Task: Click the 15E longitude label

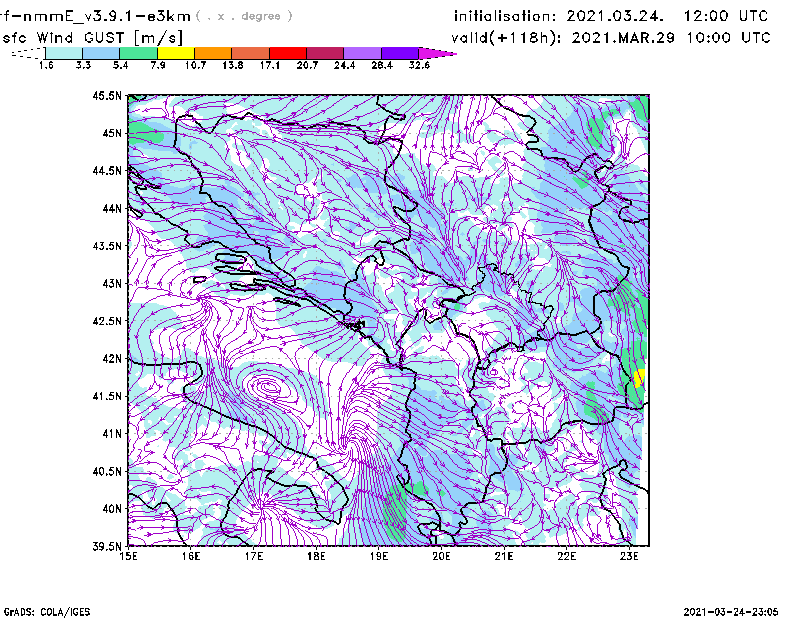Action: 129,556
